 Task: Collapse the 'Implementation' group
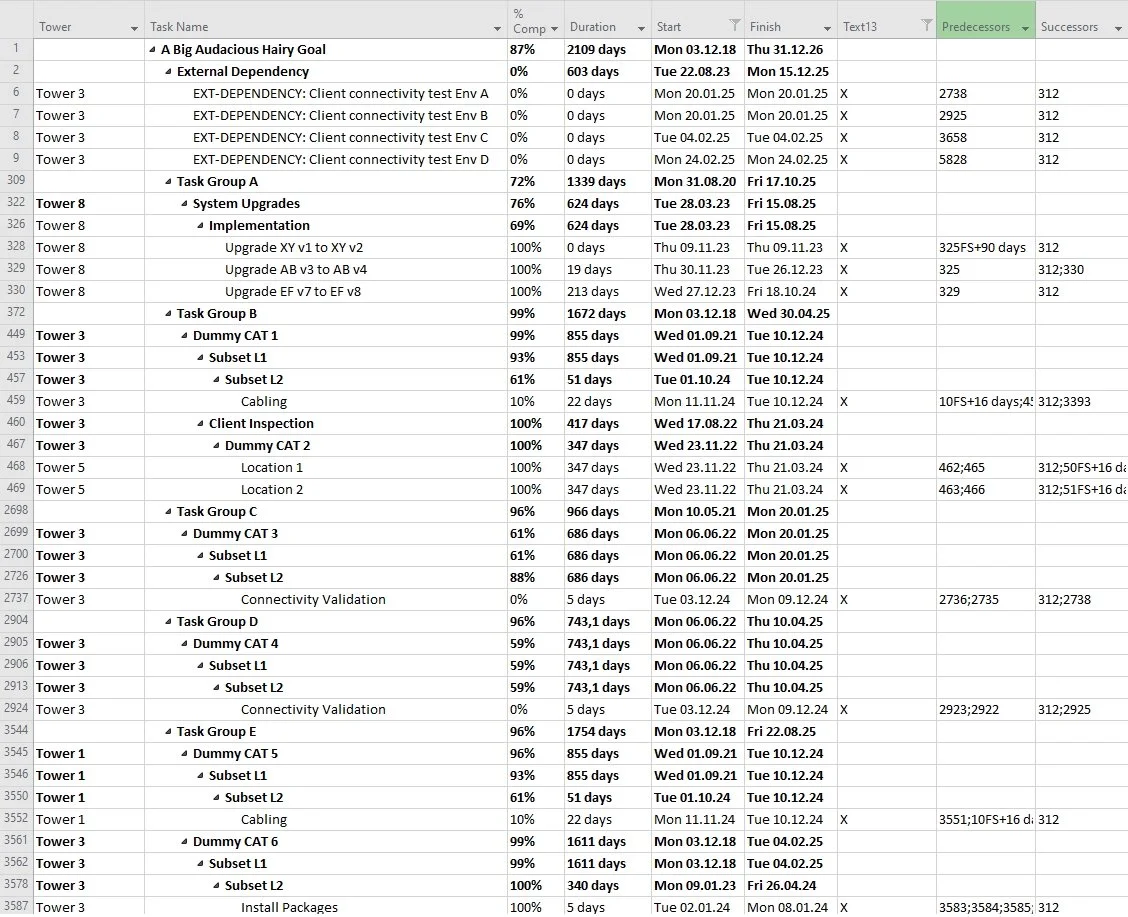point(199,225)
